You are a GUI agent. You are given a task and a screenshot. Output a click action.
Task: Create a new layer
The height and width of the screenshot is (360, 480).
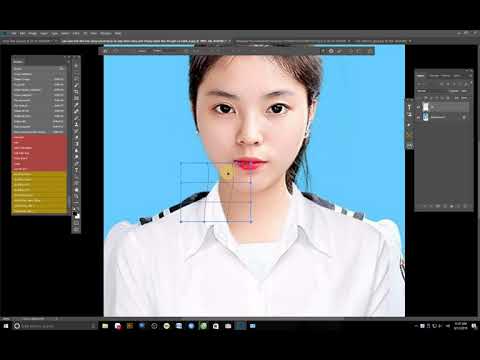(x=458, y=206)
